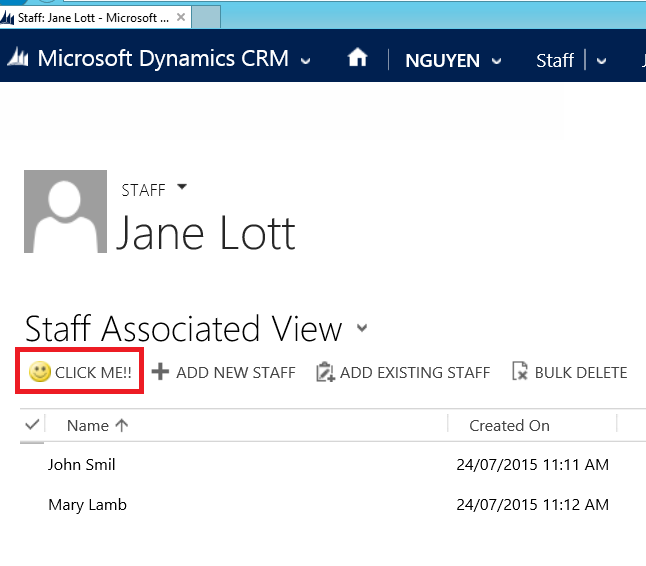Click the smiley face CLICK ME!! icon
Image resolution: width=646 pixels, height=566 pixels.
pyautogui.click(x=40, y=373)
